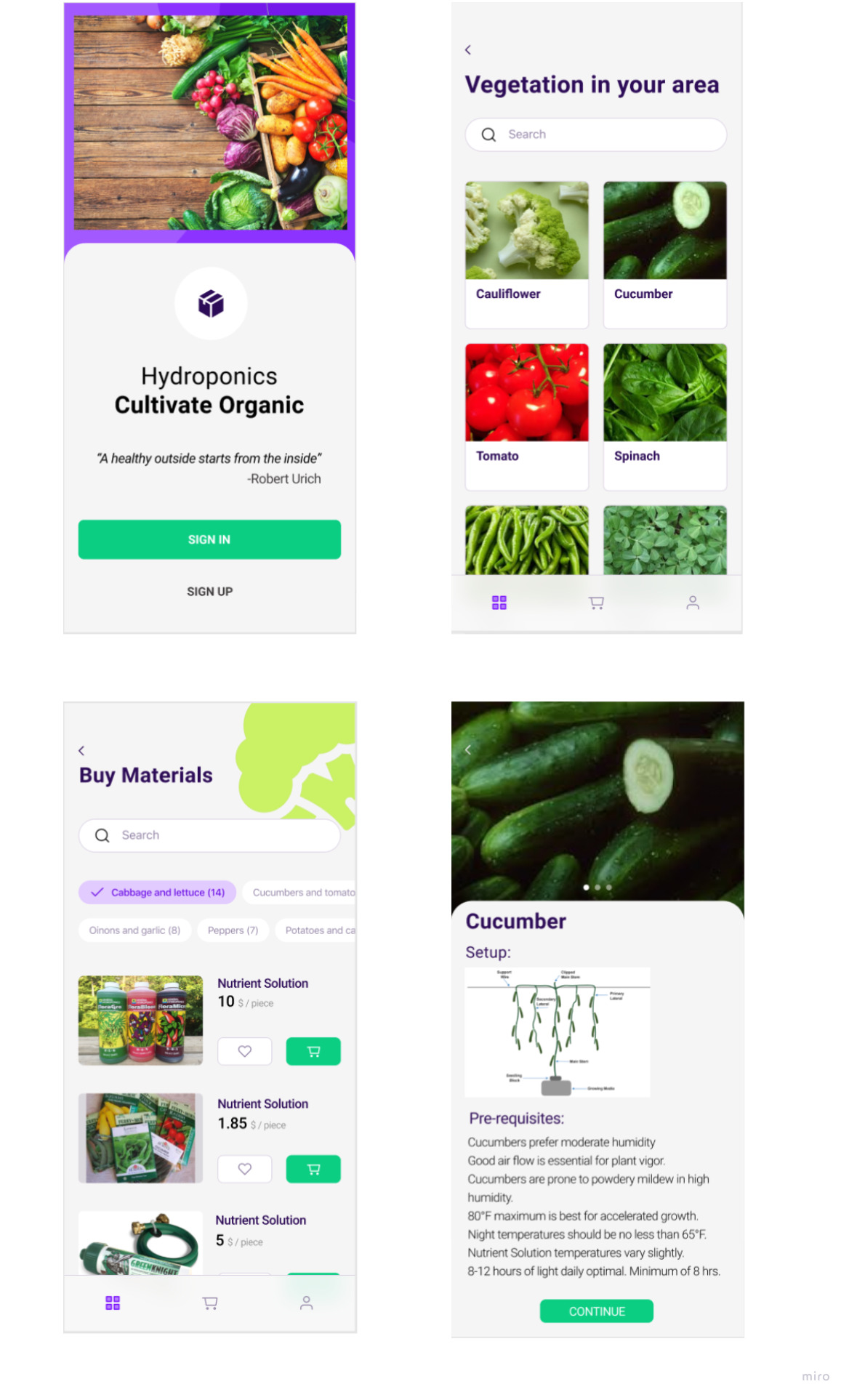
Task: Toggle Cabbage and lettuce (14) filter chip
Action: coord(158,892)
